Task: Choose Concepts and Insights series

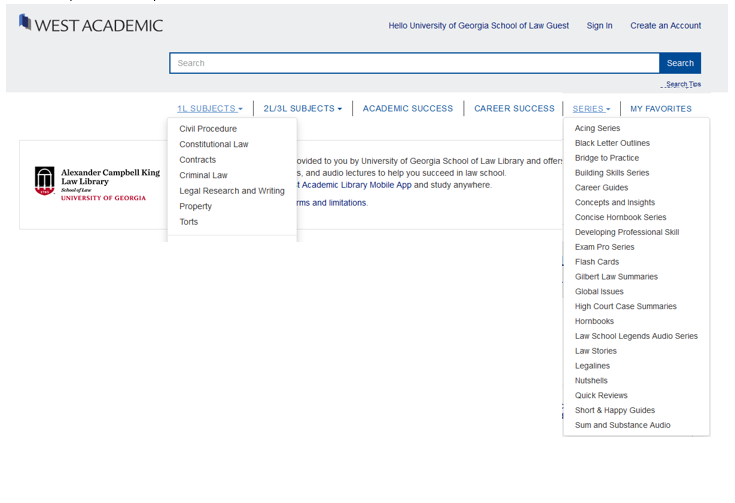Action: (x=615, y=203)
